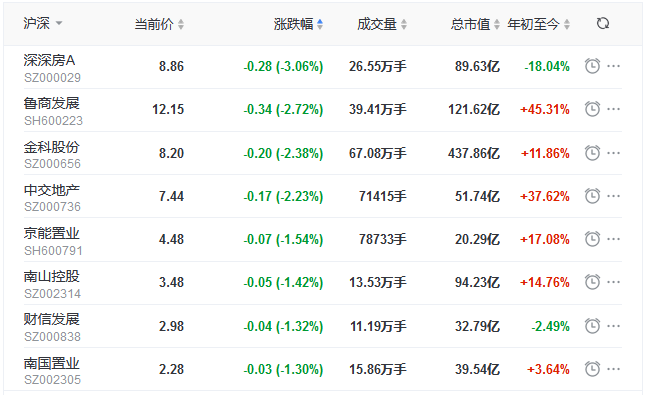647x395 pixels.
Task: Click change value -0.03 (-1.30%)
Action: [x=283, y=369]
